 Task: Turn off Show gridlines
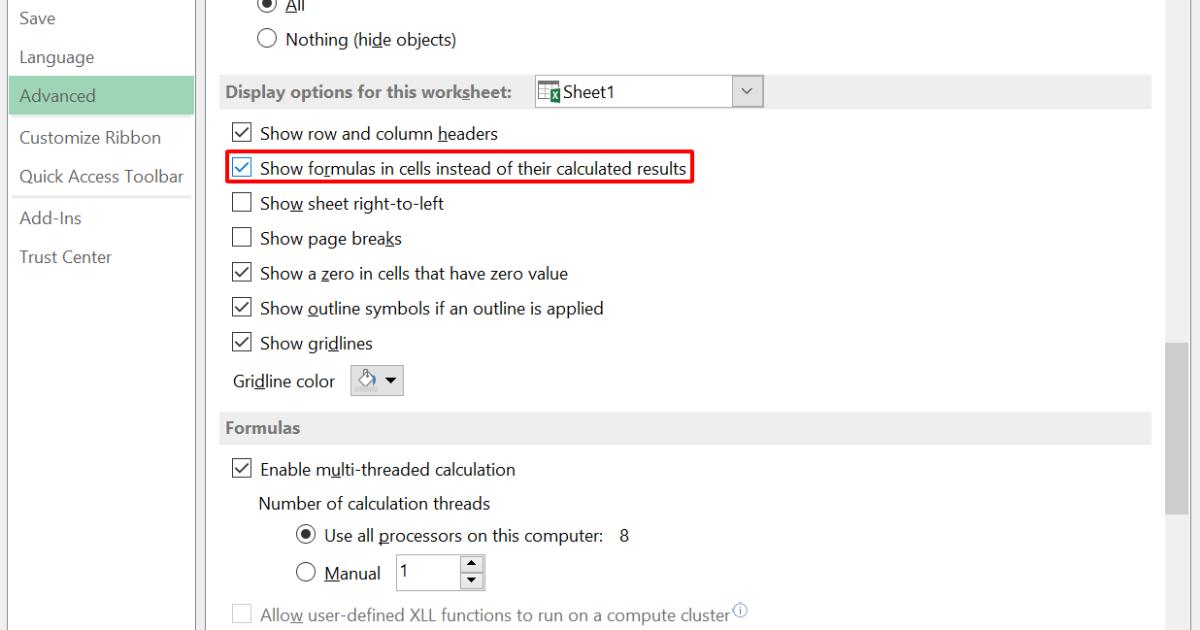pyautogui.click(x=241, y=343)
